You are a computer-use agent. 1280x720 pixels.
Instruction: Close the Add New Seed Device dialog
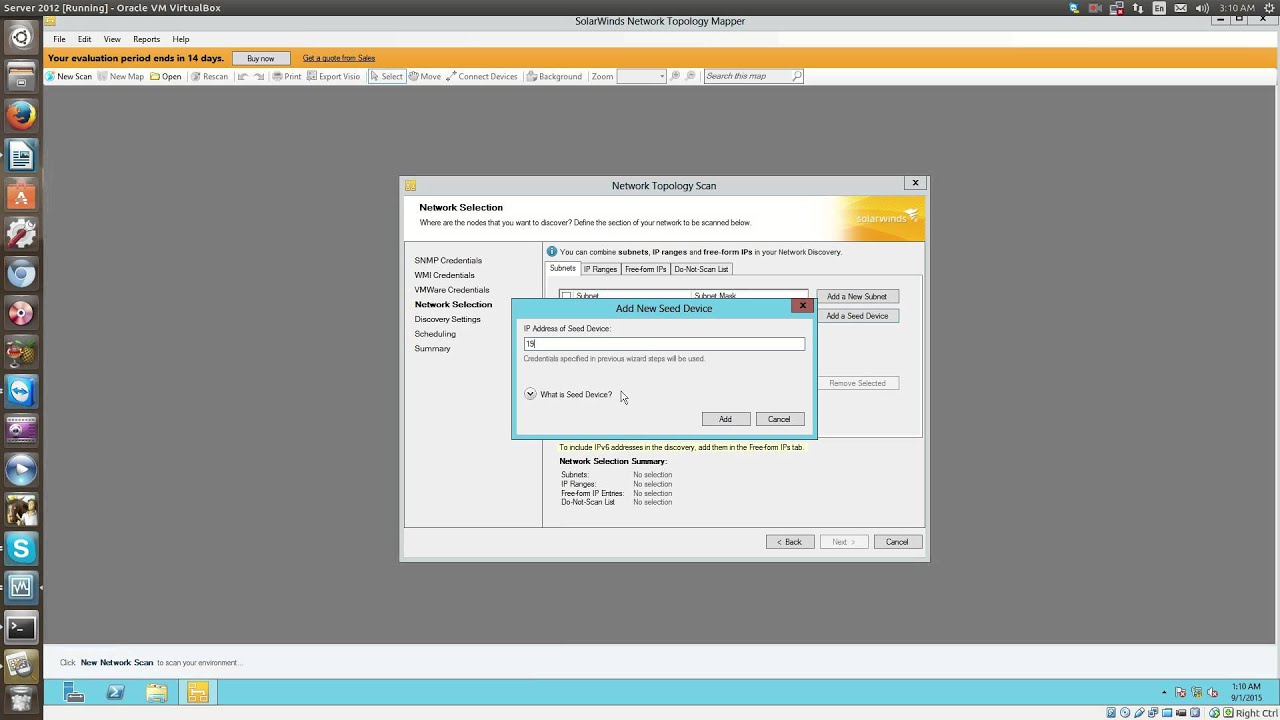802,306
